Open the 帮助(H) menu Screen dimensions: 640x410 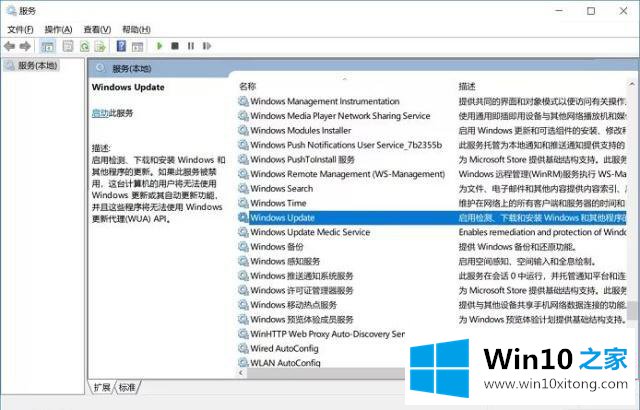pyautogui.click(x=136, y=29)
